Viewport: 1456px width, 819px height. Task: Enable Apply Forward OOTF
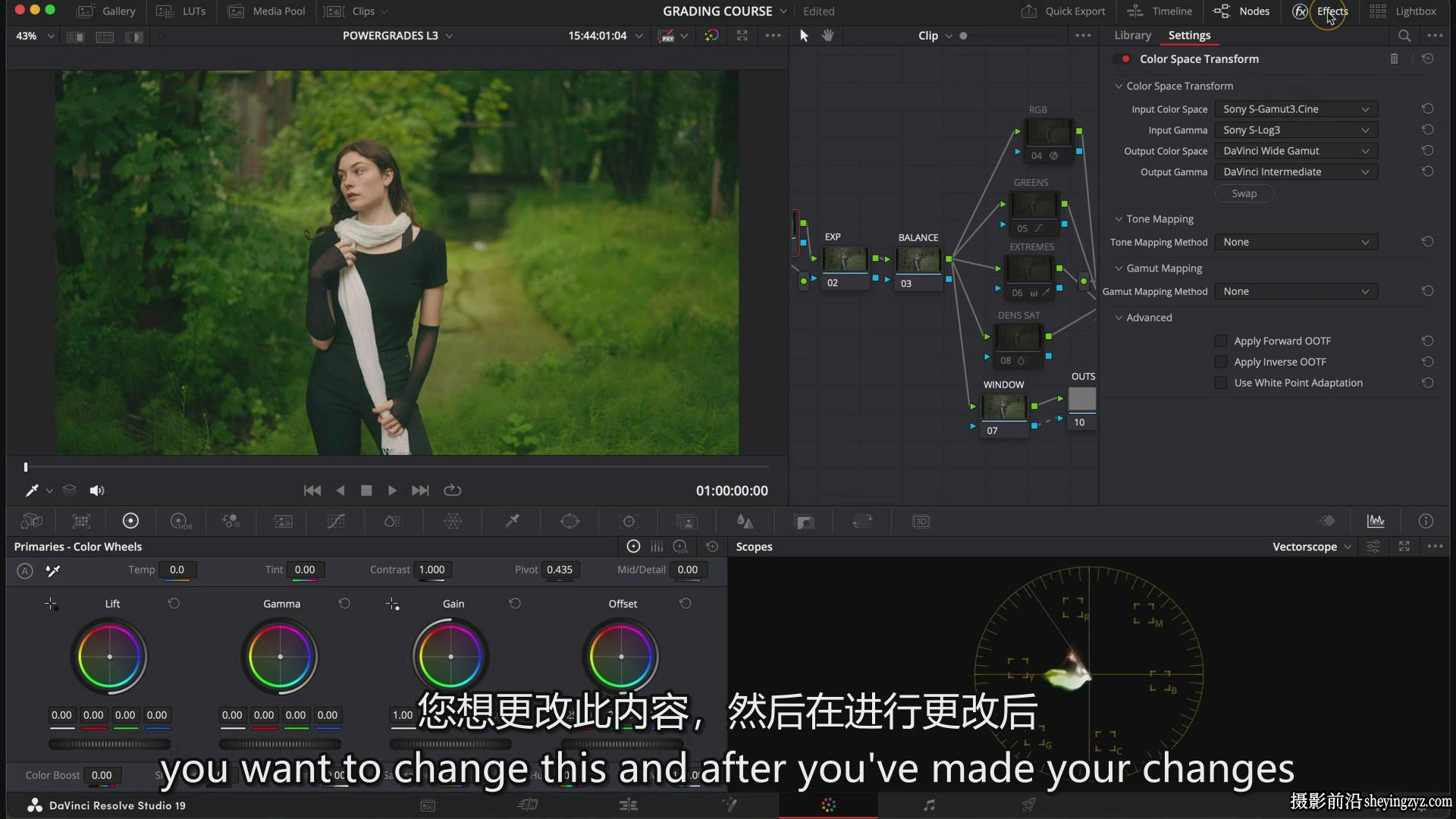point(1221,341)
